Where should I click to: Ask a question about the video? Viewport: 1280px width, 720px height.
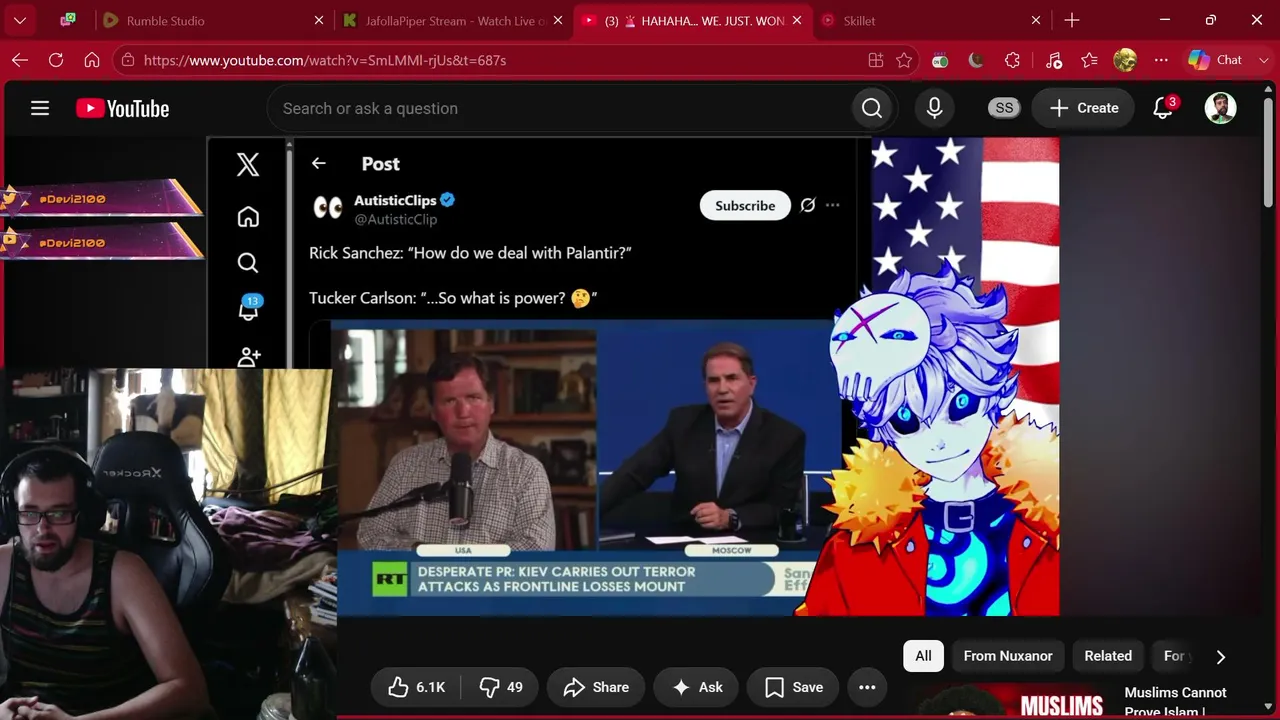697,687
